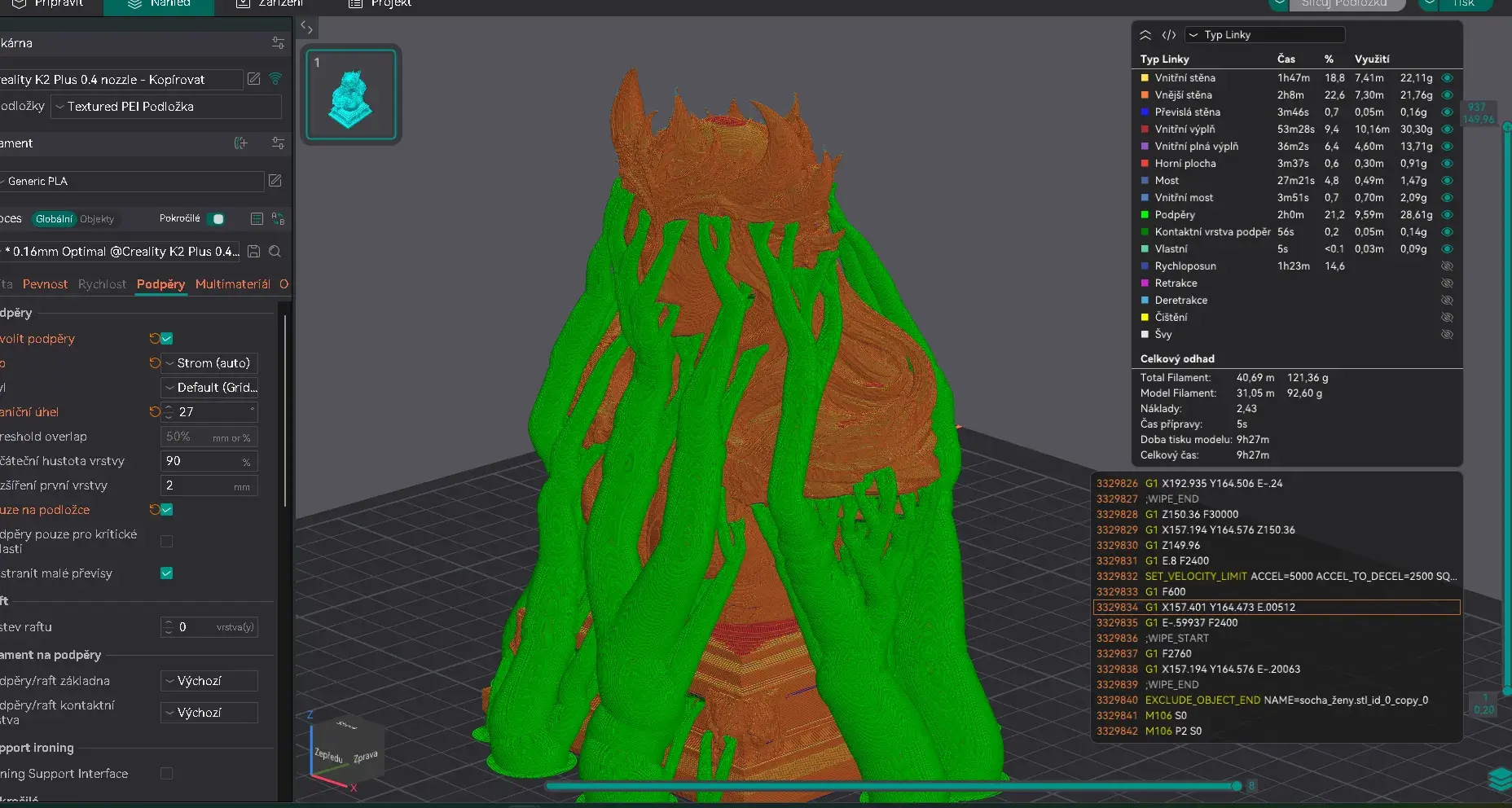
Task: Open the 0.16mm Optimal process preset dropdown
Action: click(121, 252)
